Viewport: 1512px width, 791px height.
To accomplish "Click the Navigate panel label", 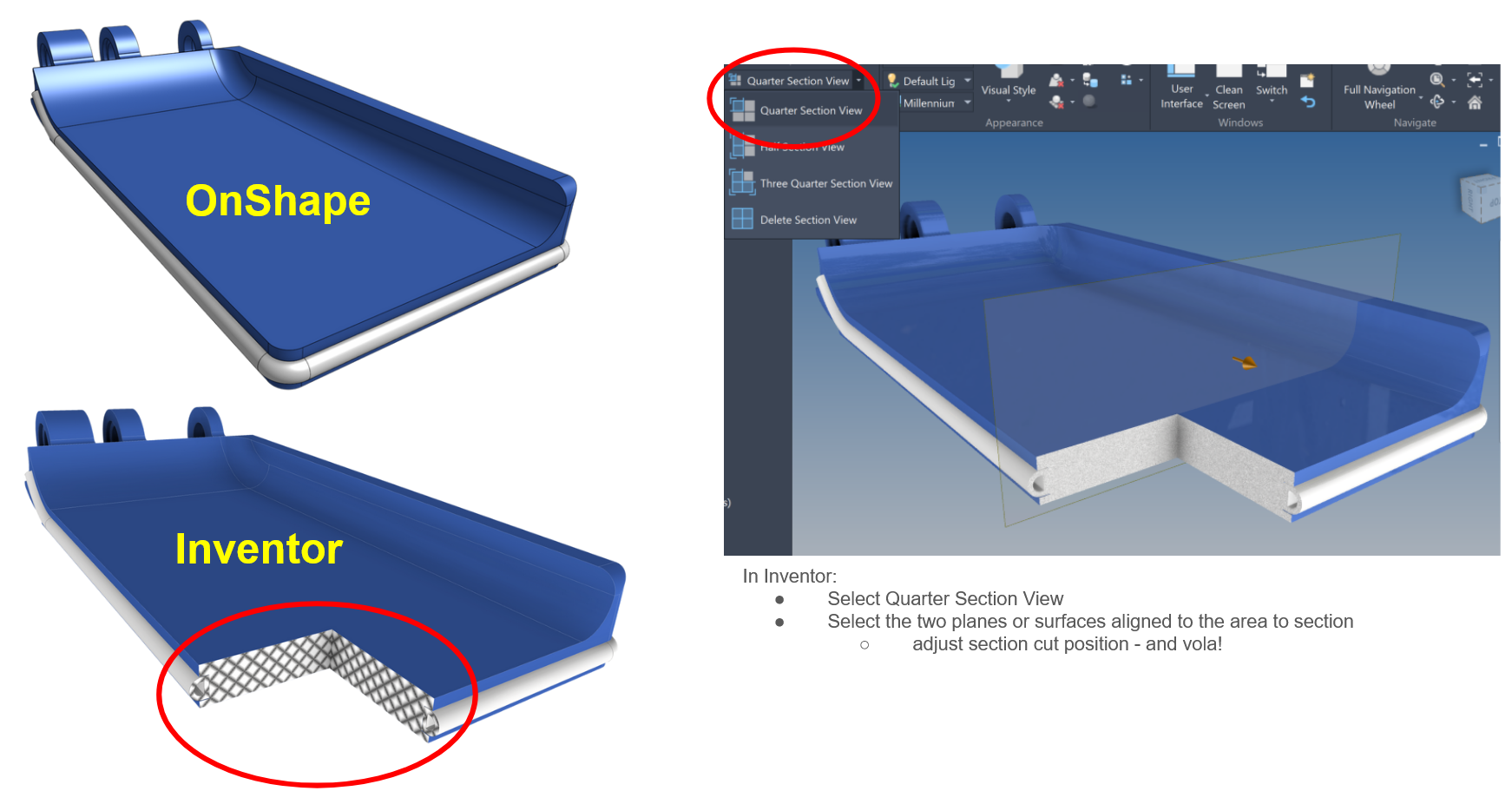I will (1415, 122).
